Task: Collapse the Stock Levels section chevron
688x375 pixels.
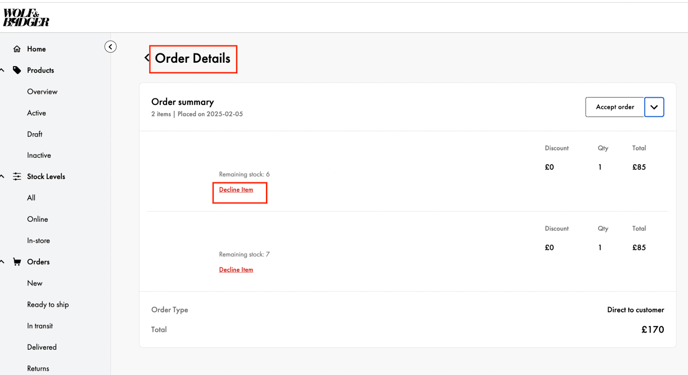Action: coord(3,176)
